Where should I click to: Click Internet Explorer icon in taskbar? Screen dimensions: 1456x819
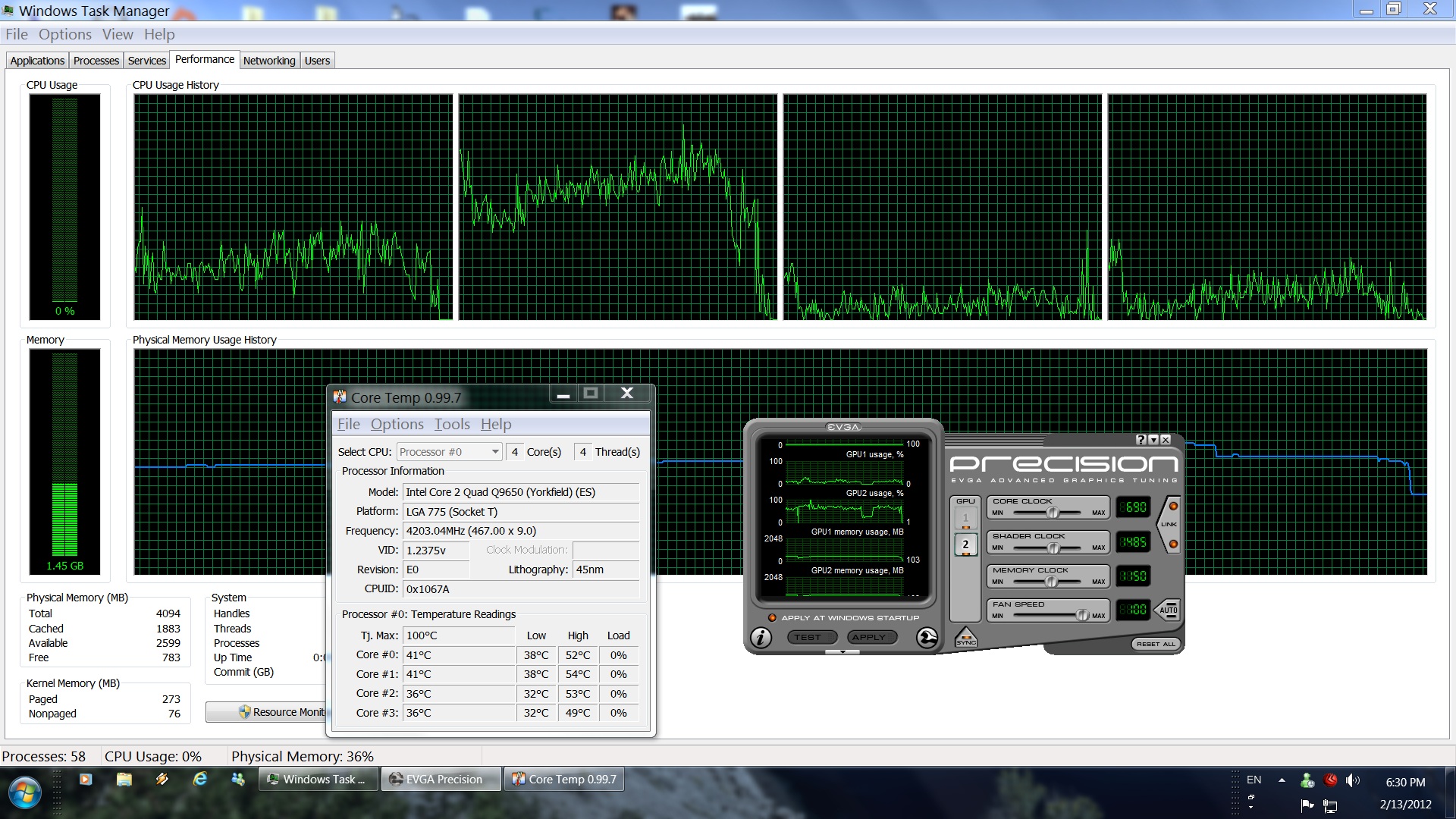point(200,779)
